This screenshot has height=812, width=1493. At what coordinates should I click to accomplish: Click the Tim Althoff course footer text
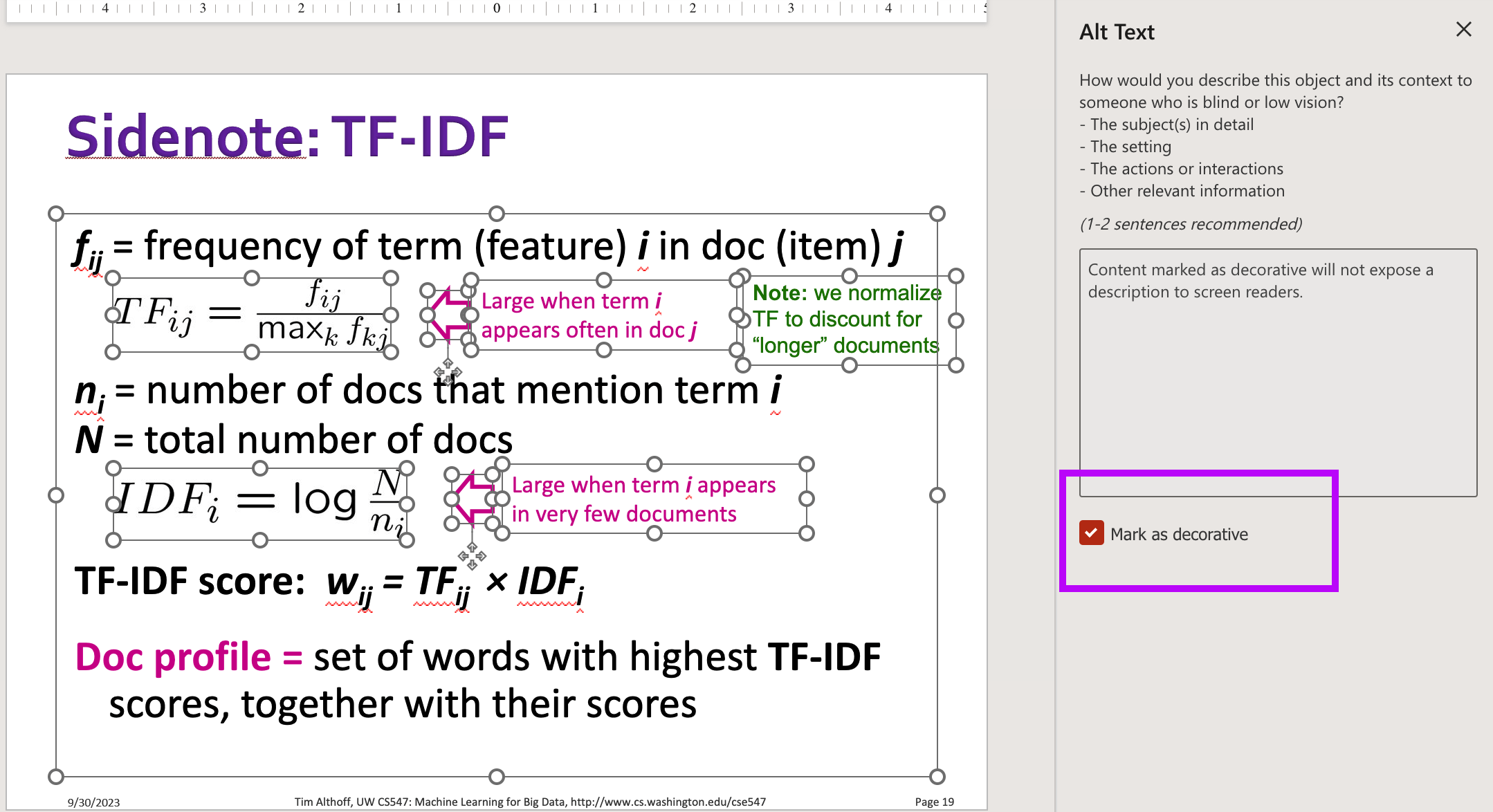[530, 802]
